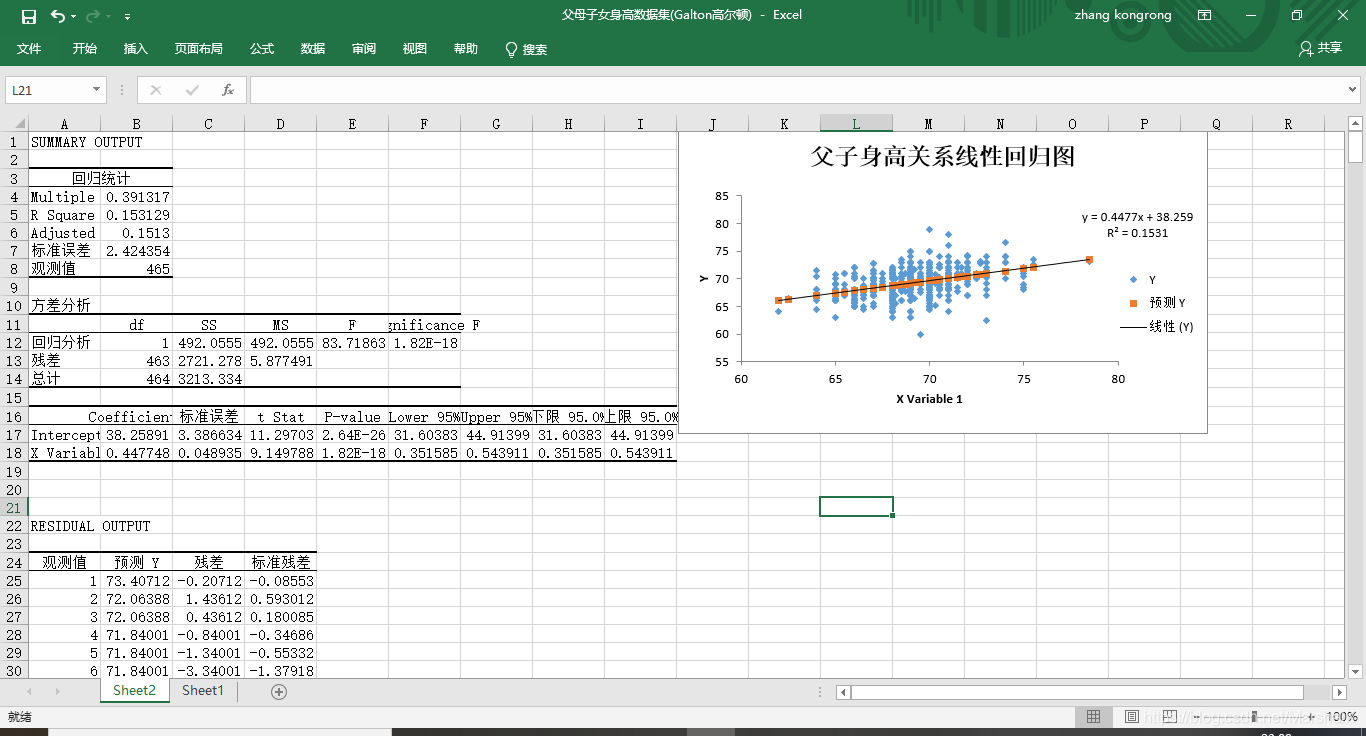Click the F statistic cell 83.71863
This screenshot has width=1366, height=736.
pyautogui.click(x=353, y=342)
